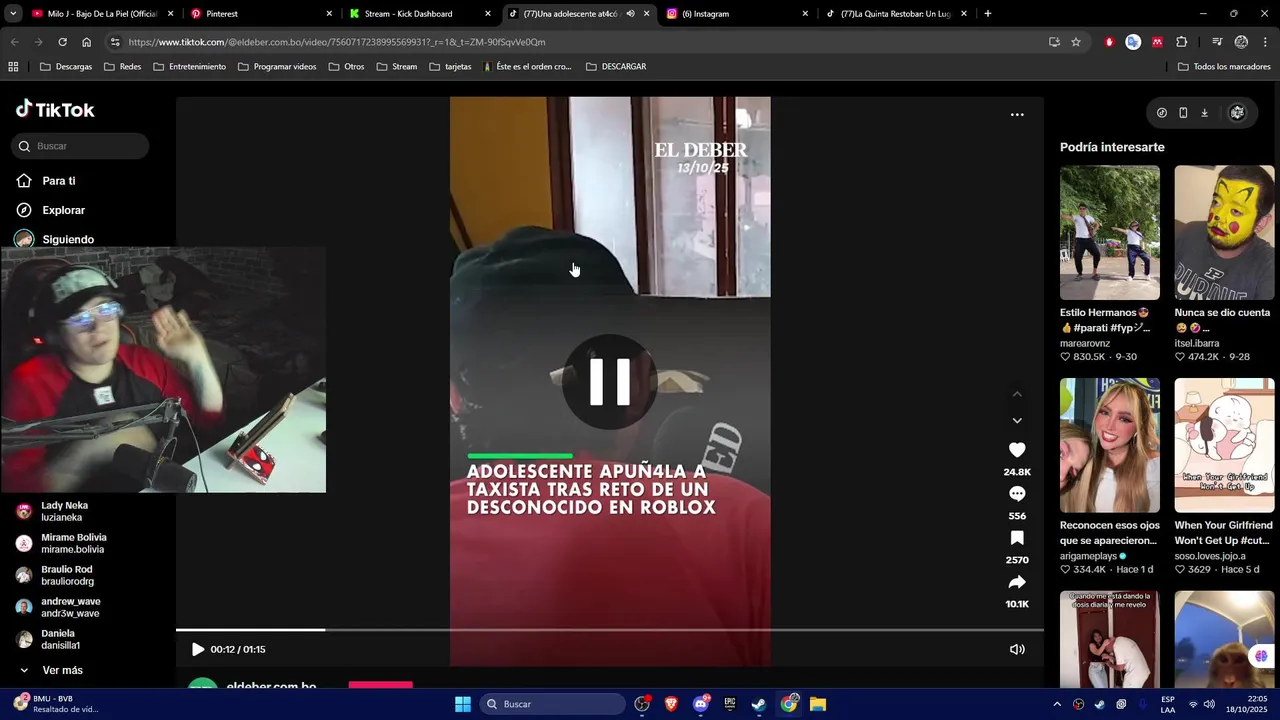Like the video with the heart icon
The height and width of the screenshot is (720, 1280).
point(1017,450)
